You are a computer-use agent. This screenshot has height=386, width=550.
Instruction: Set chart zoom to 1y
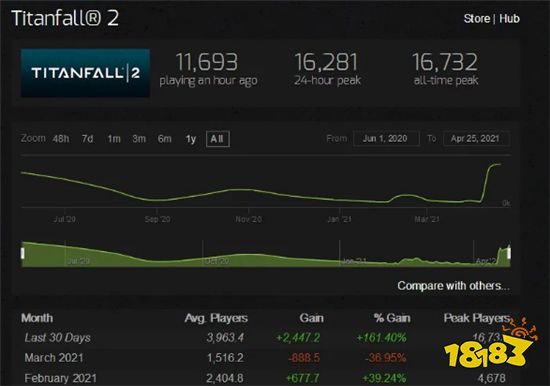(190, 139)
